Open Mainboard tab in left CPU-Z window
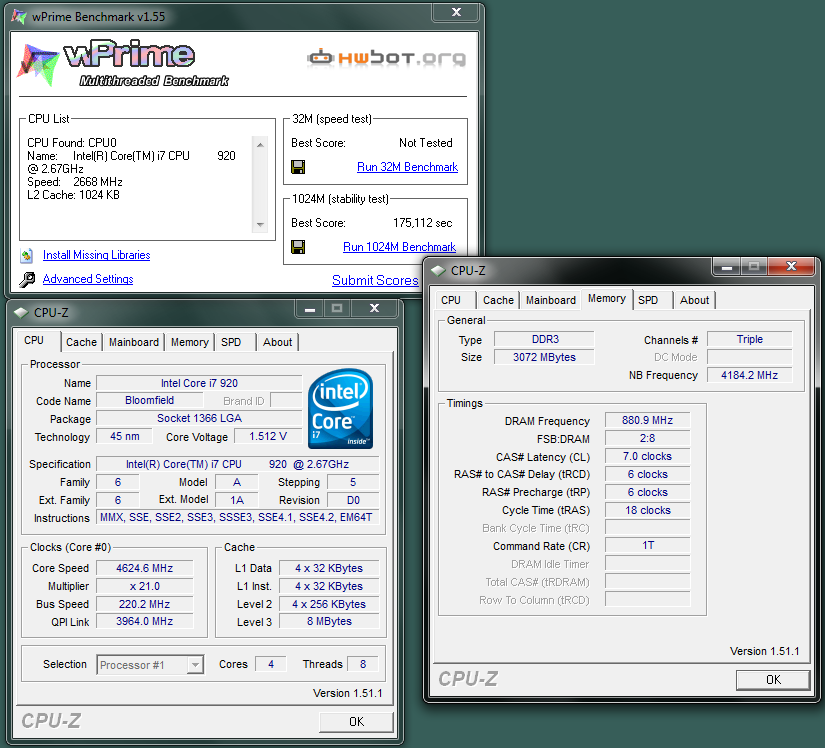This screenshot has height=748, width=825. pos(134,342)
